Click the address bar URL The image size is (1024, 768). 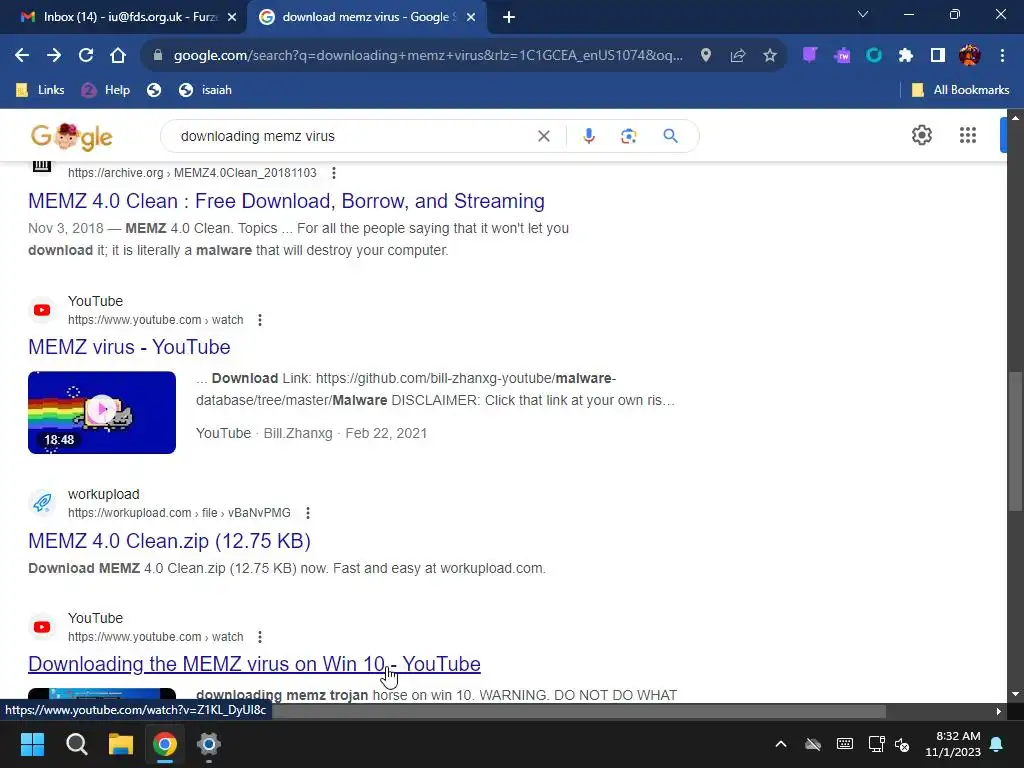[428, 56]
